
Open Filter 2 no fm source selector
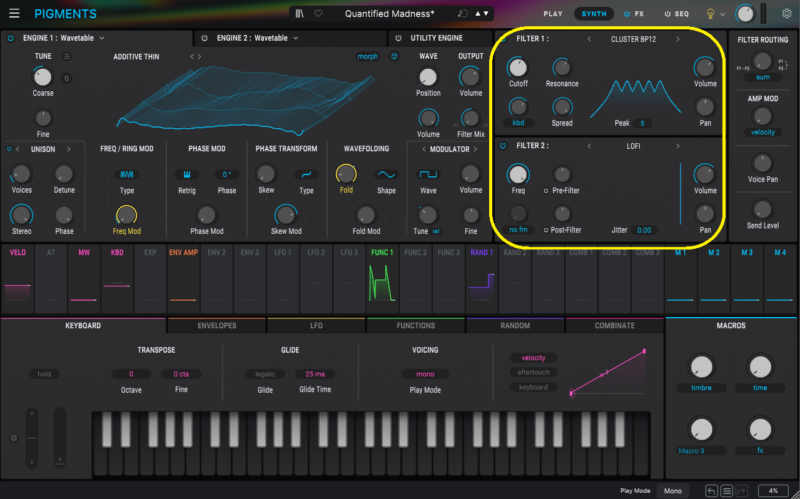[518, 230]
